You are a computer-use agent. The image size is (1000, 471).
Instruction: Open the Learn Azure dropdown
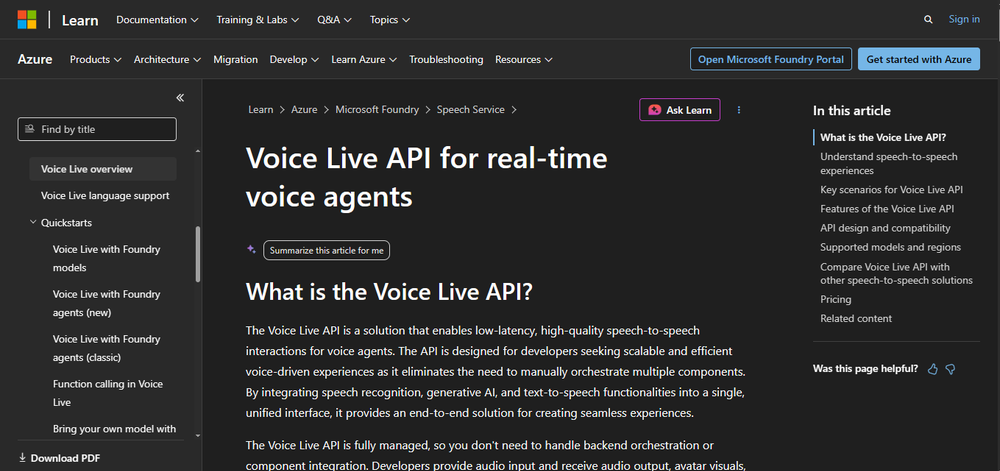click(x=364, y=59)
